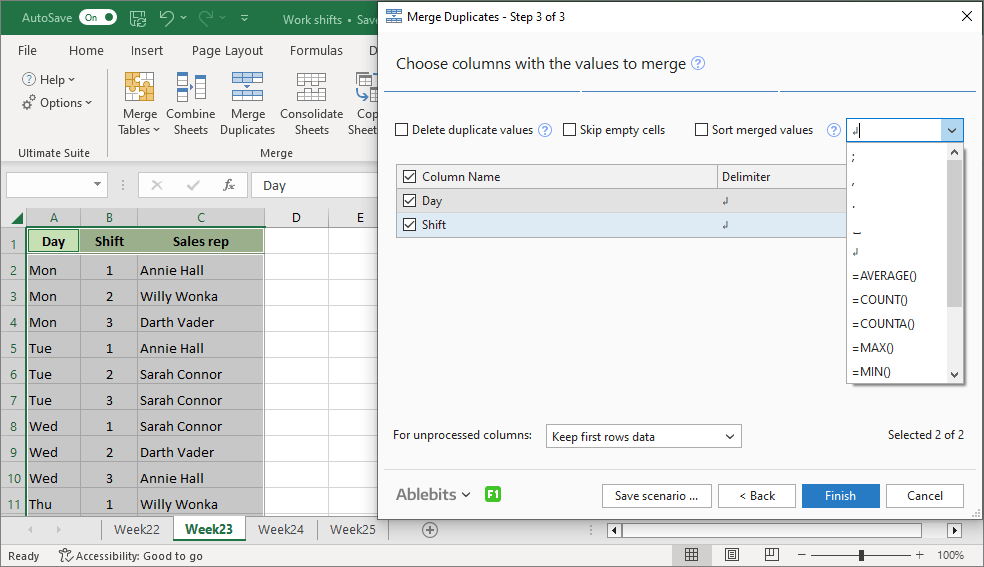The image size is (984, 567).
Task: Toggle the Column Name header checkbox
Action: pyautogui.click(x=409, y=177)
